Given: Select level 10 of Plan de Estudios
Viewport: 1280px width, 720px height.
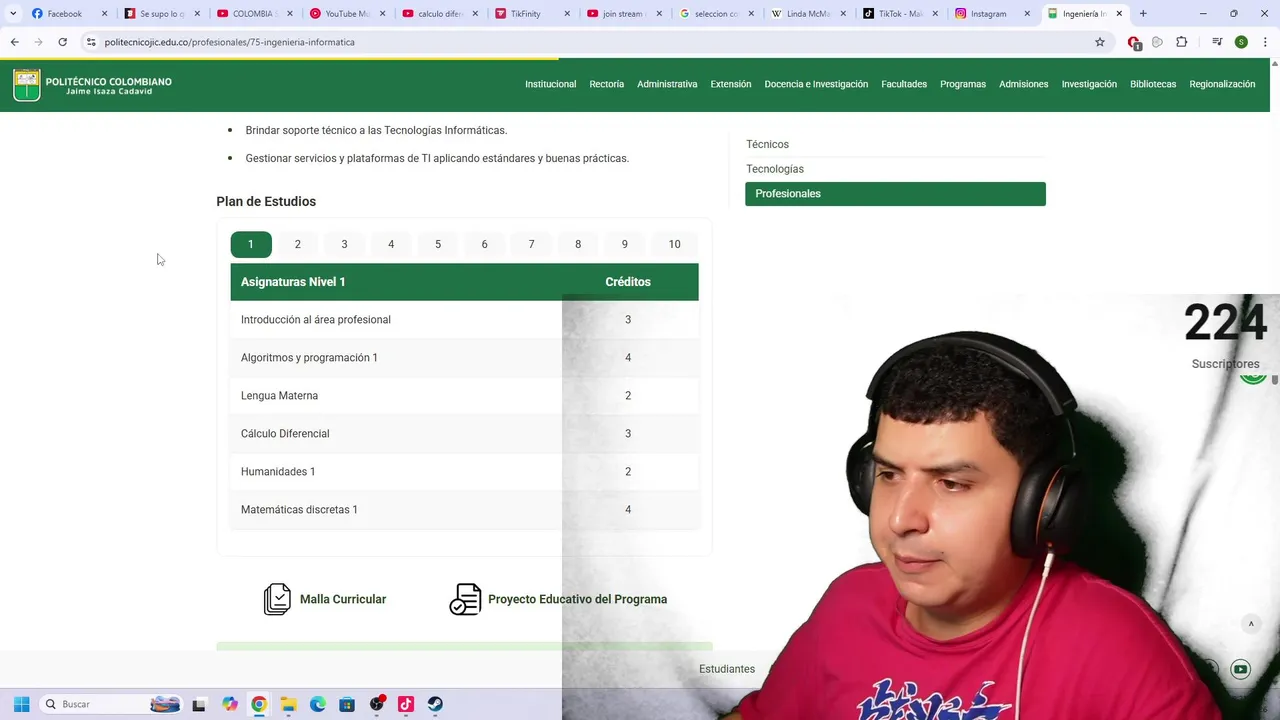Looking at the screenshot, I should point(674,244).
